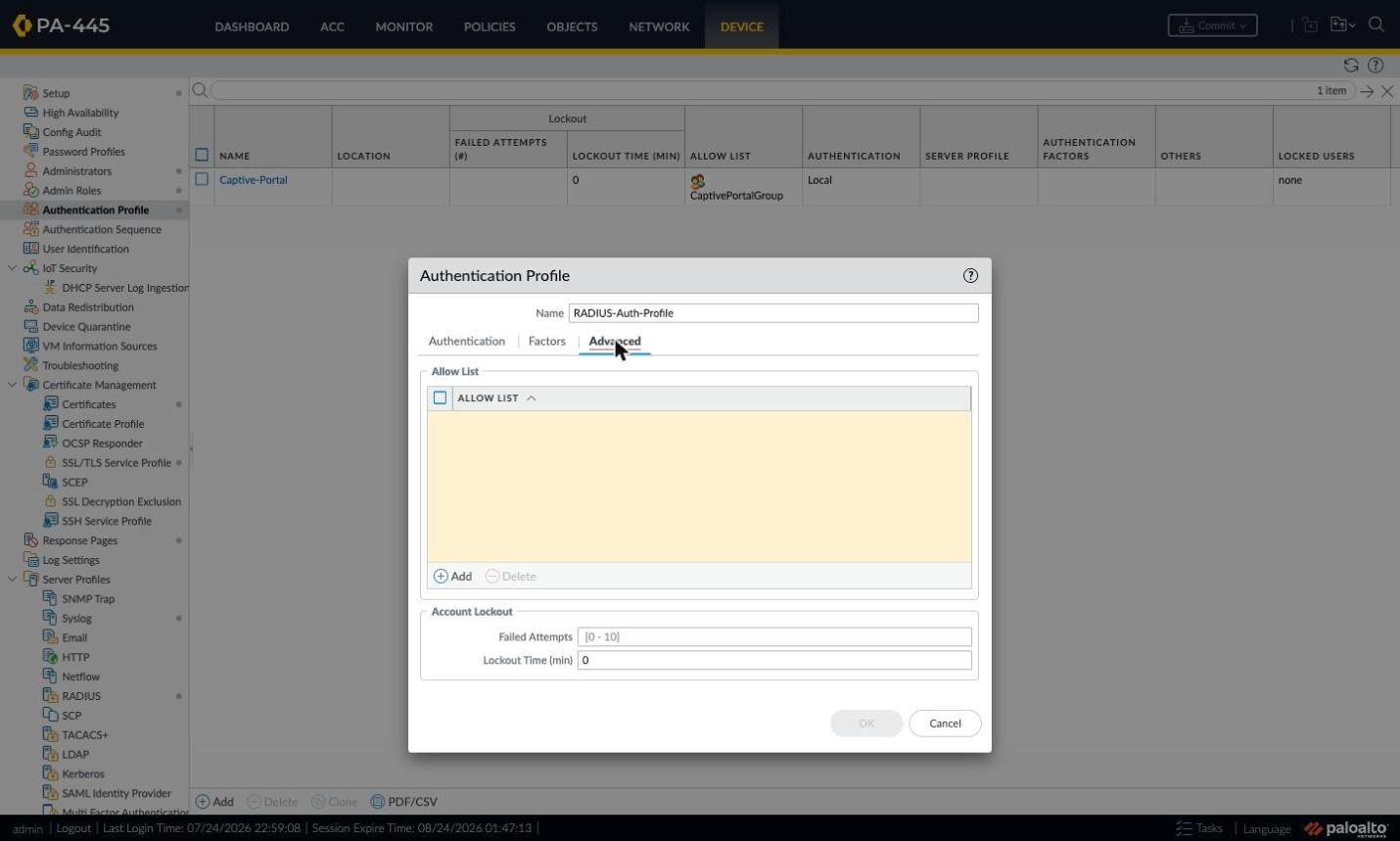Click the High Availability icon
The image size is (1400, 841).
[x=30, y=113]
